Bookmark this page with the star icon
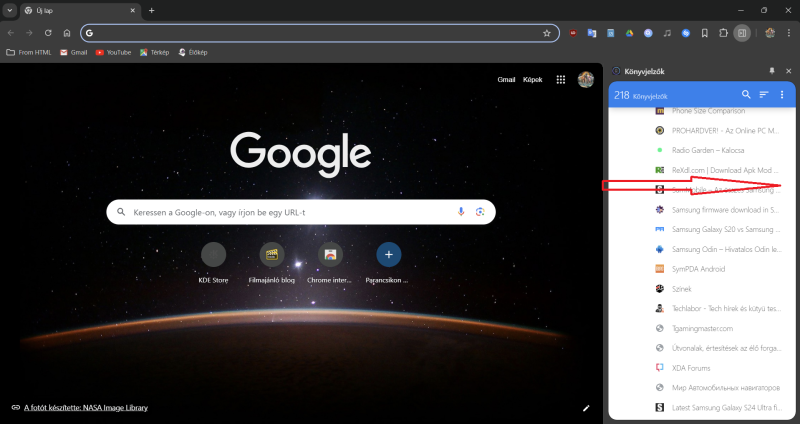This screenshot has height=424, width=800. [x=547, y=33]
